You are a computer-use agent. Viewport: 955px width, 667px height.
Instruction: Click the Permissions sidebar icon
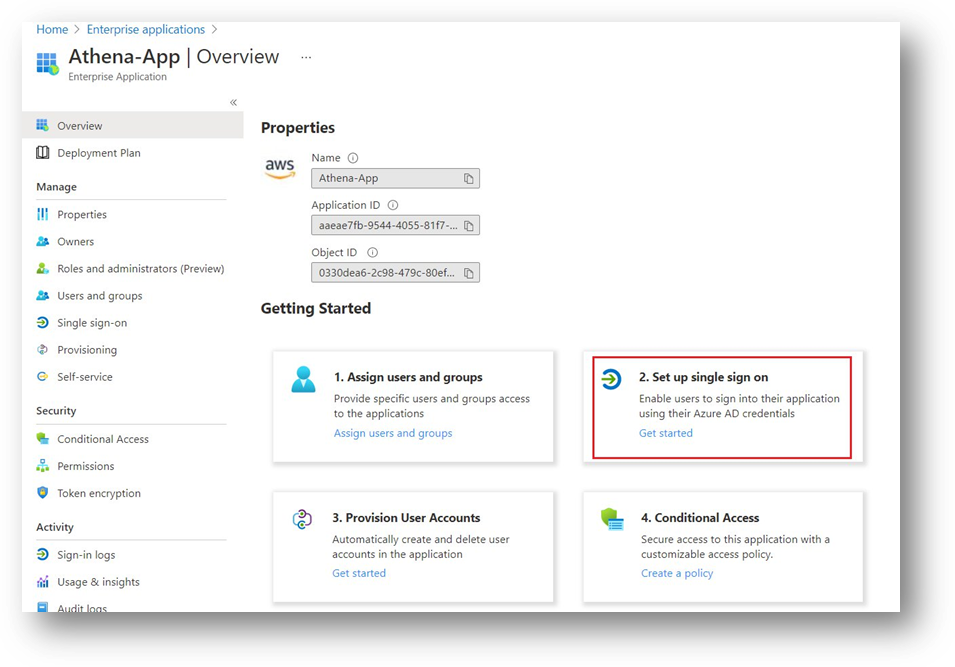point(42,466)
